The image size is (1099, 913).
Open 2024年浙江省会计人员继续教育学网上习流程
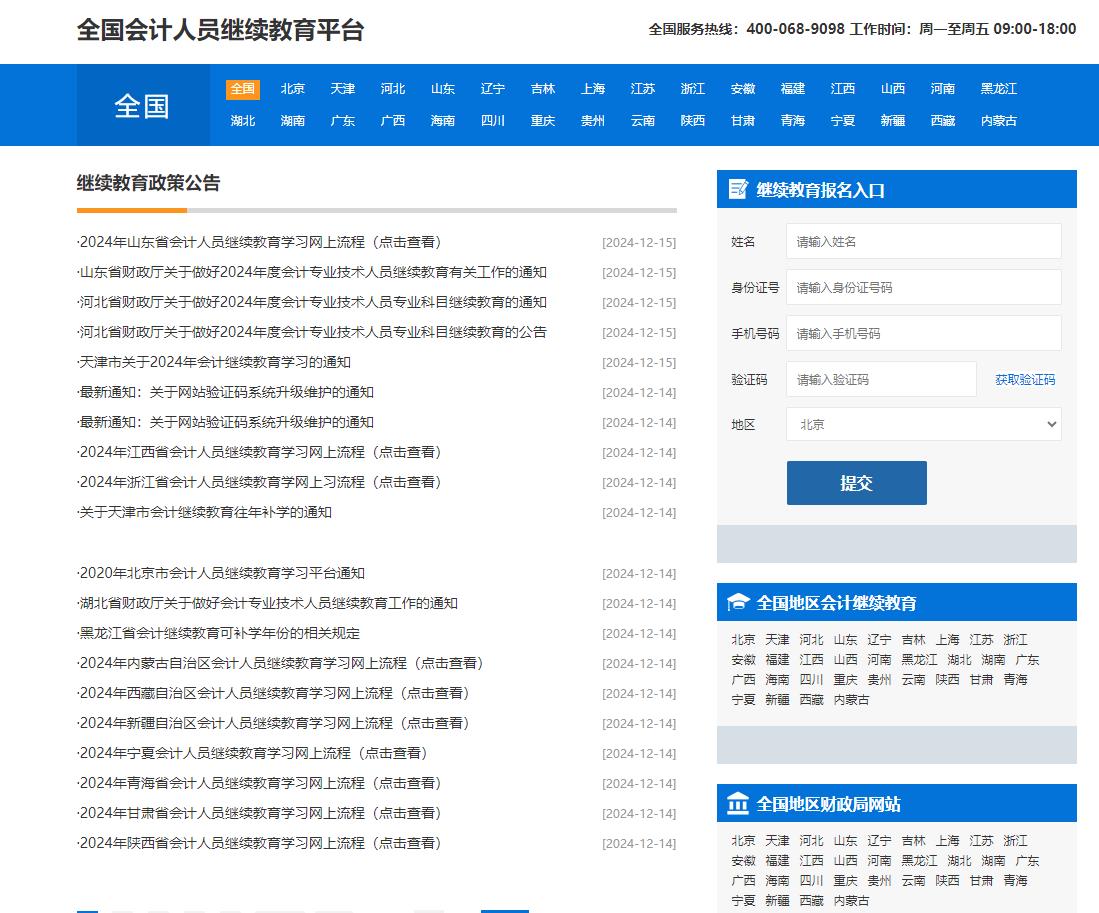[x=259, y=483]
